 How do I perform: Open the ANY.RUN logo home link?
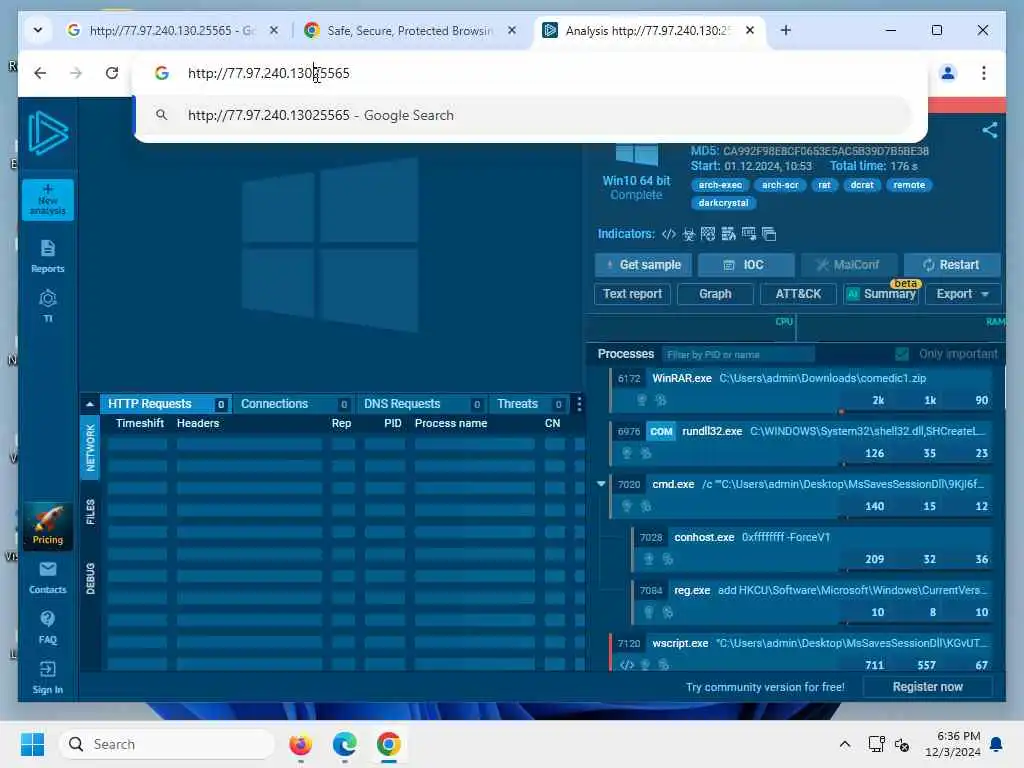coord(48,133)
